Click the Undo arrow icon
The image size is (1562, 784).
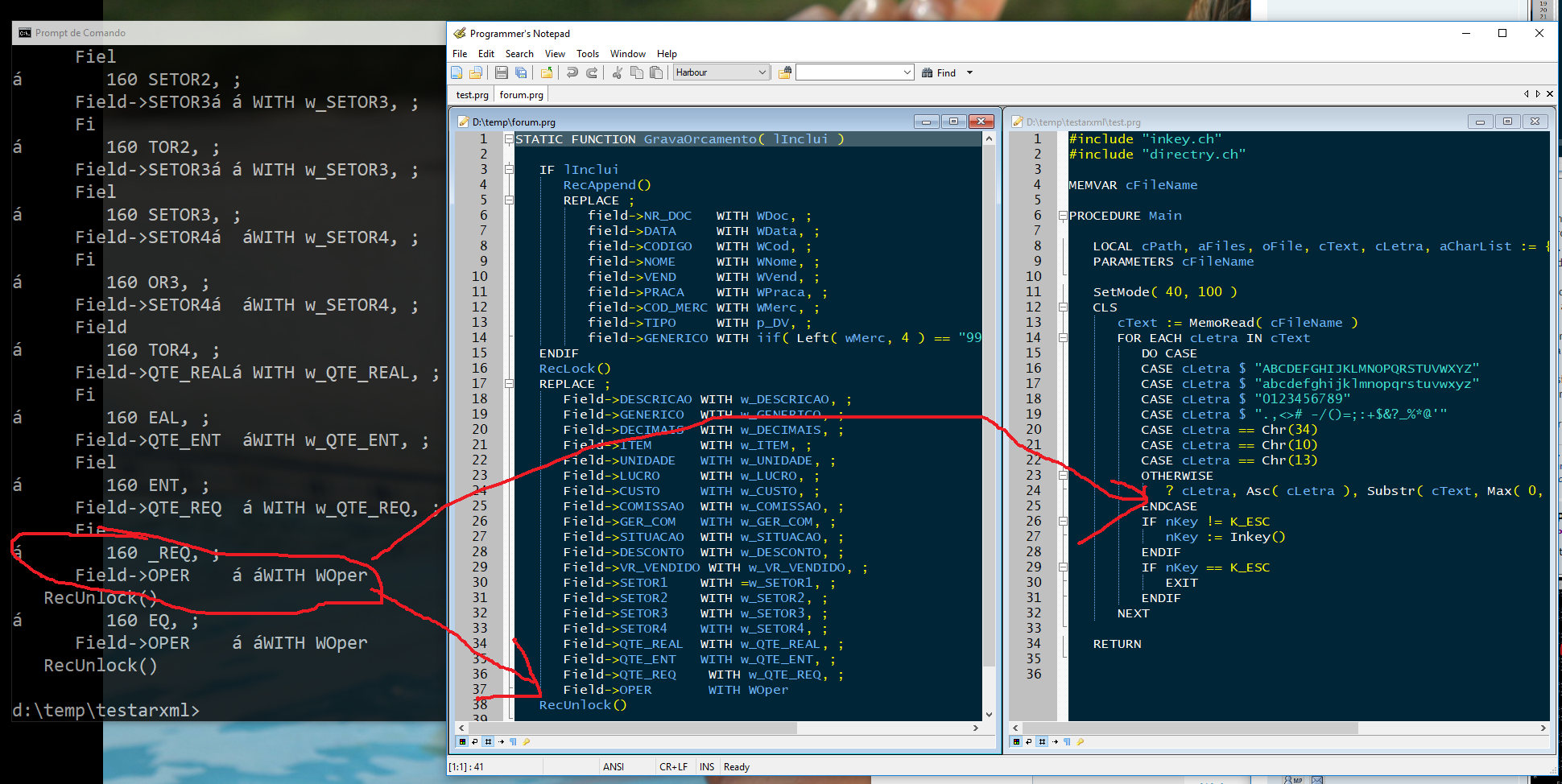coord(572,73)
